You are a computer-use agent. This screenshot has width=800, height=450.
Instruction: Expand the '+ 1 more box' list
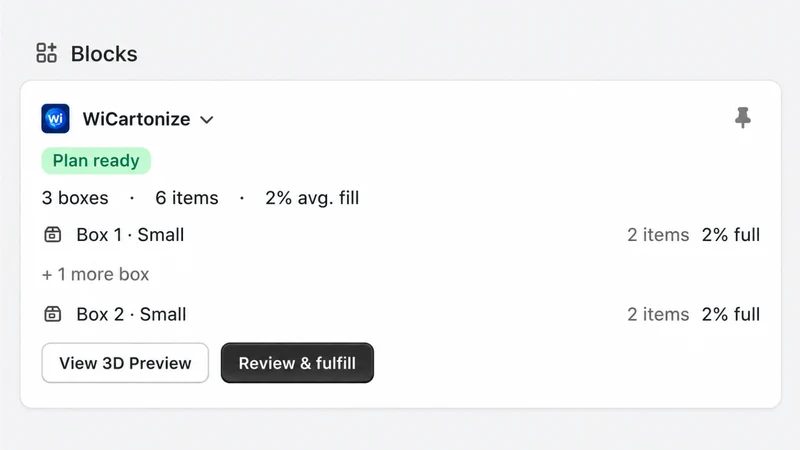tap(95, 274)
